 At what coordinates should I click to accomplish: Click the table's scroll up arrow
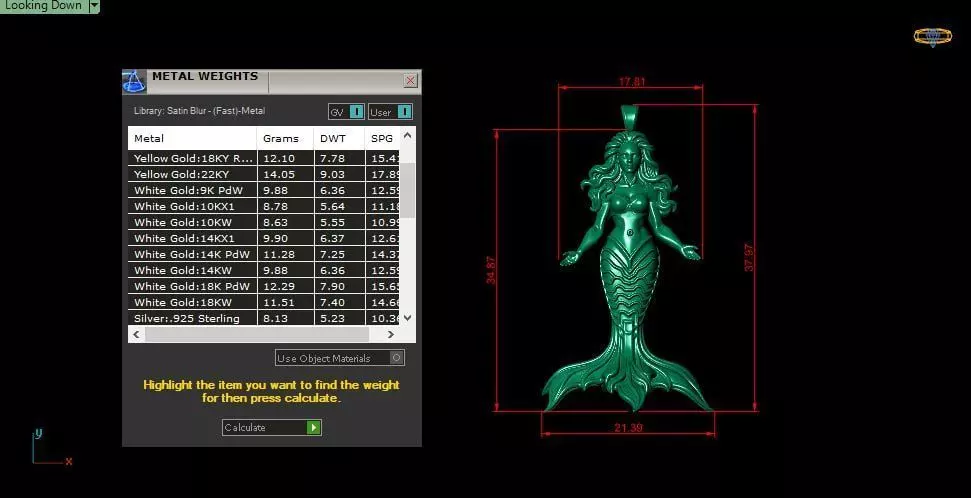(407, 134)
